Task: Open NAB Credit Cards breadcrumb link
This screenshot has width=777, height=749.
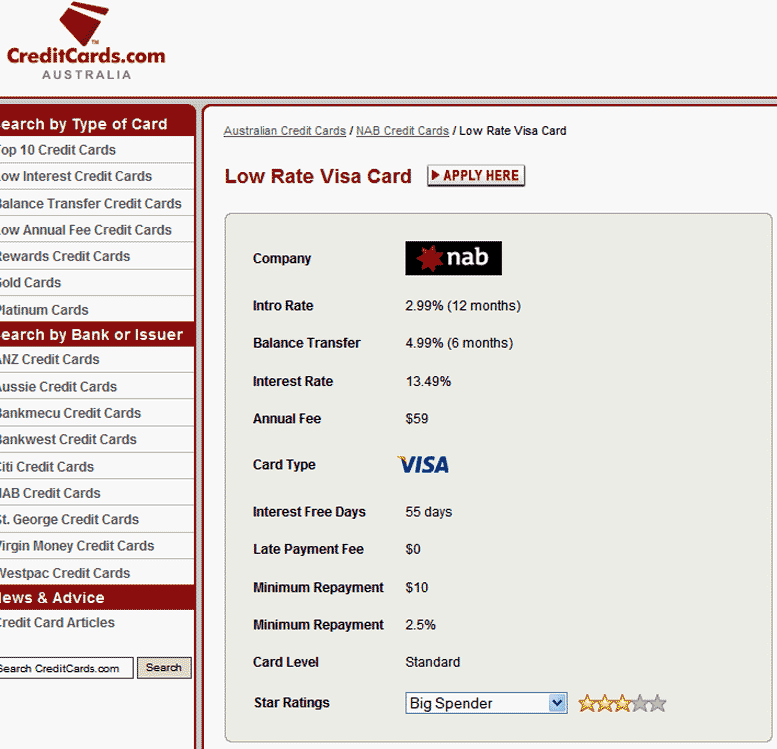Action: point(402,131)
